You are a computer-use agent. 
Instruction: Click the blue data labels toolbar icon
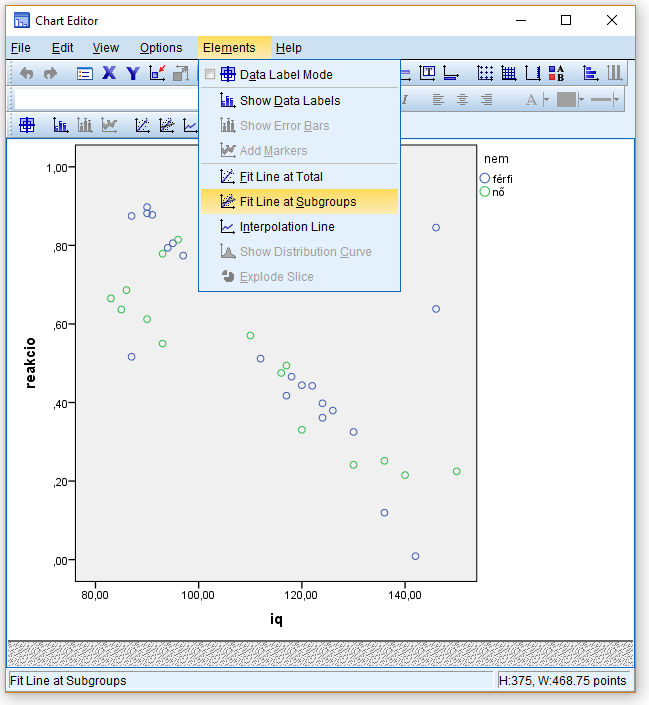pyautogui.click(x=61, y=125)
